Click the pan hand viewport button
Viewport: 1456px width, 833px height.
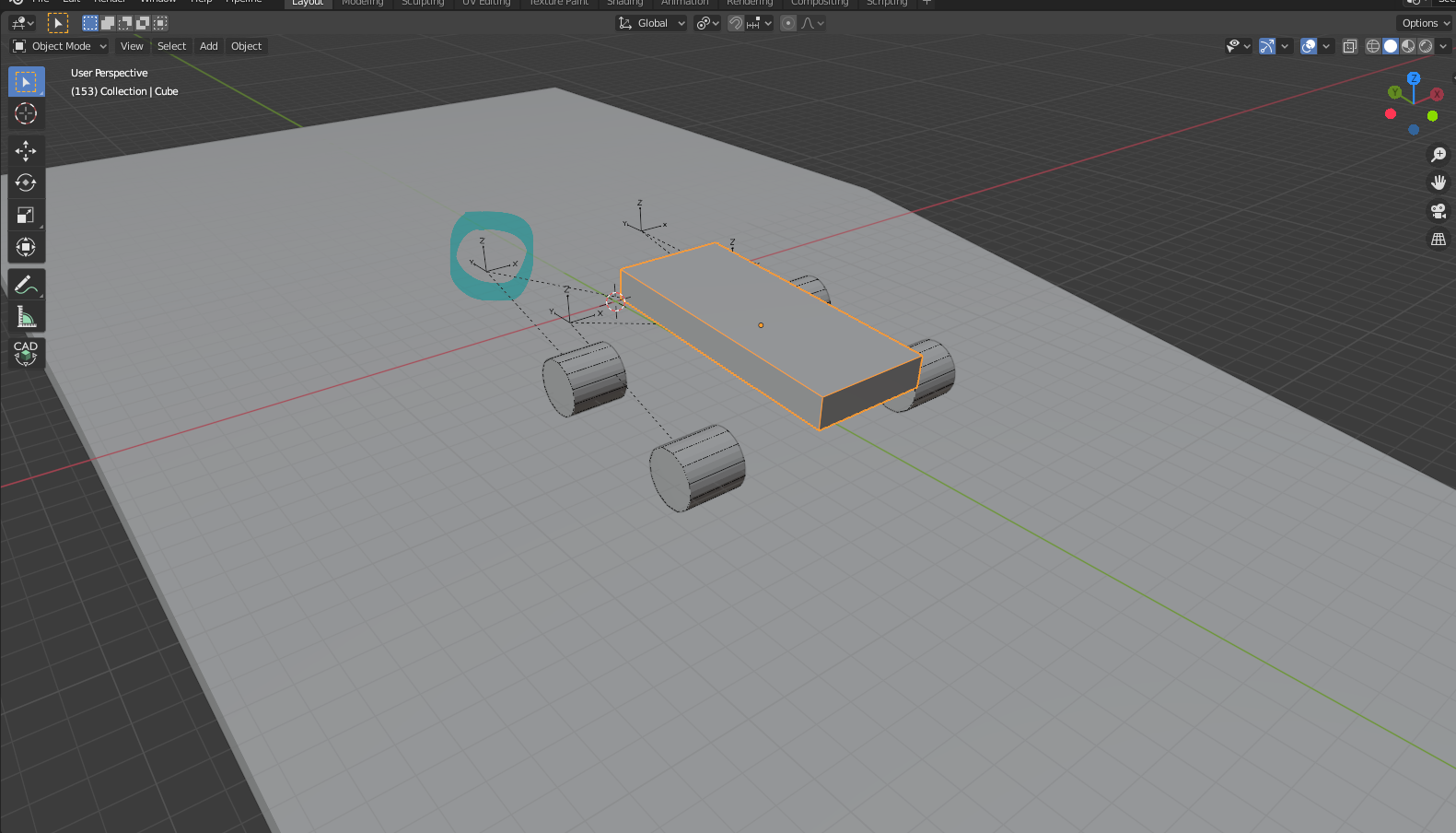(x=1439, y=182)
